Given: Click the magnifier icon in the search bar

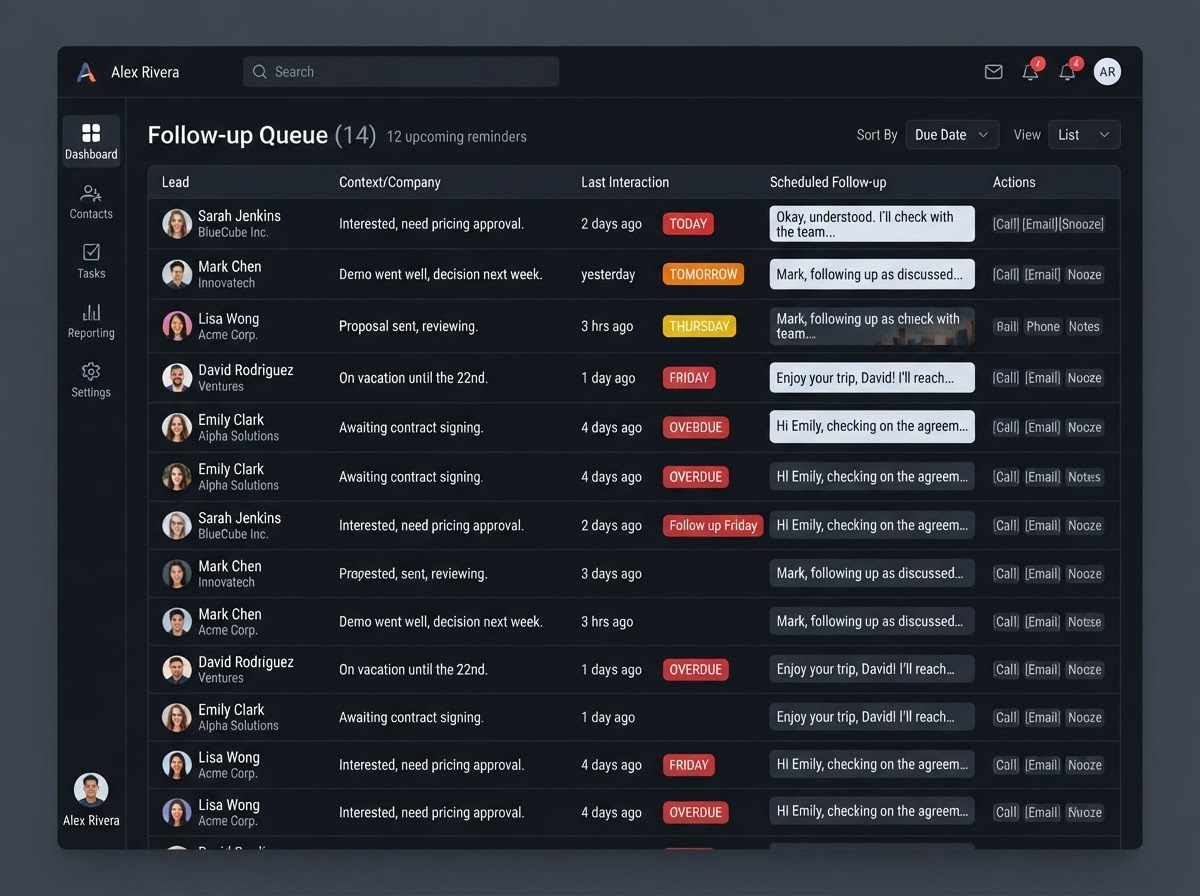Looking at the screenshot, I should (x=260, y=72).
